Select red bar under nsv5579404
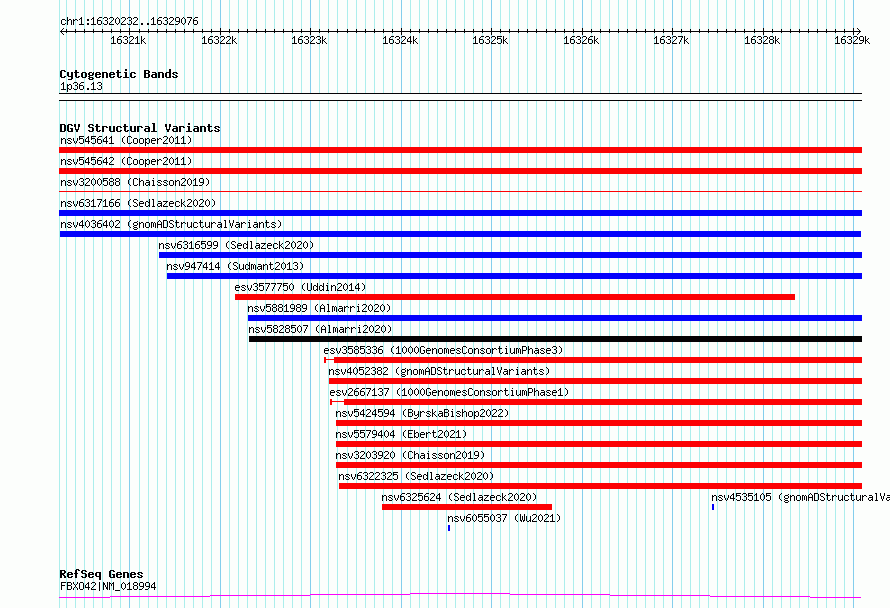 point(599,444)
